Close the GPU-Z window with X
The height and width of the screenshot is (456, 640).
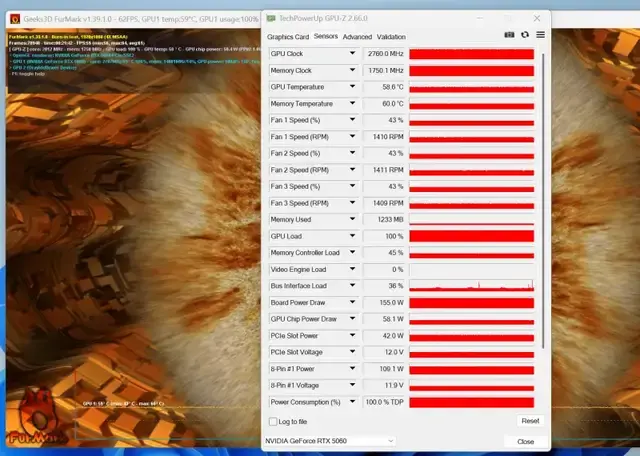tap(537, 18)
